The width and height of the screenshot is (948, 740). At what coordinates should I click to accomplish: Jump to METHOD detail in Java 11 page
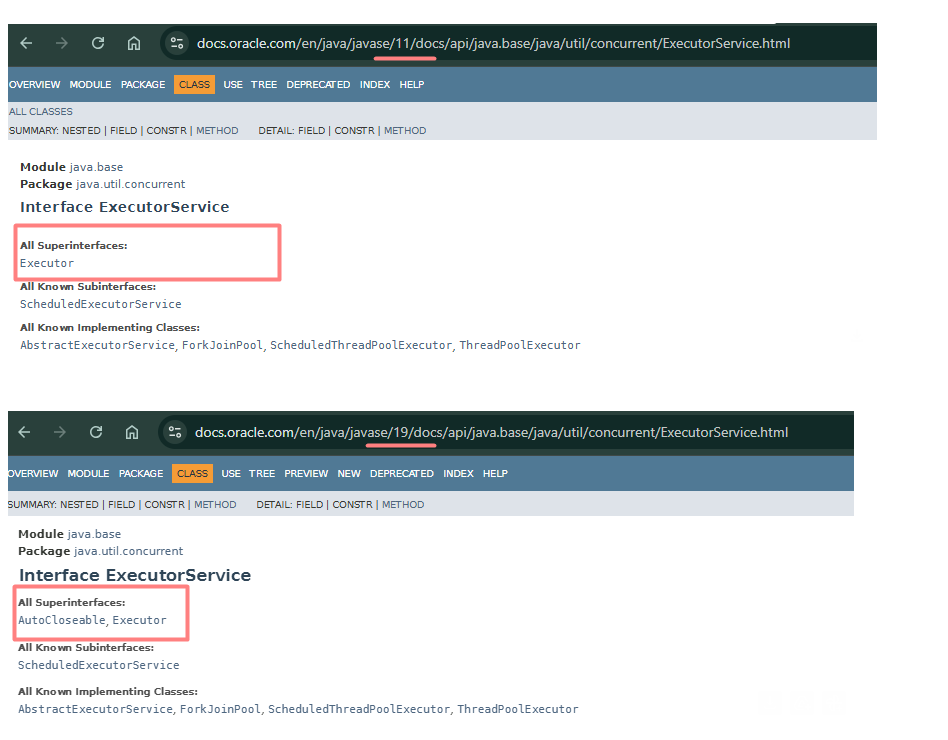coord(405,131)
